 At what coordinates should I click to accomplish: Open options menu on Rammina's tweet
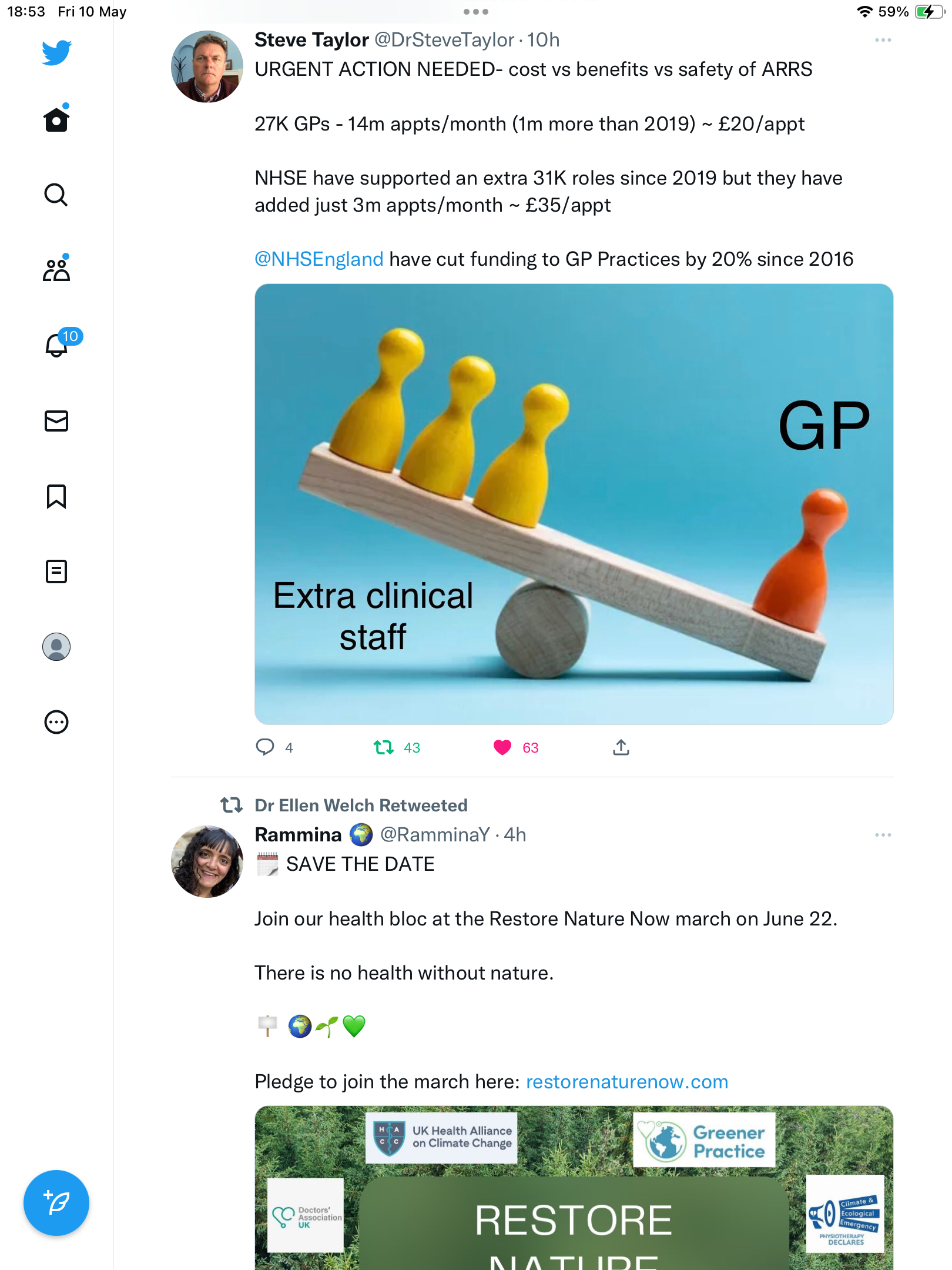[883, 835]
